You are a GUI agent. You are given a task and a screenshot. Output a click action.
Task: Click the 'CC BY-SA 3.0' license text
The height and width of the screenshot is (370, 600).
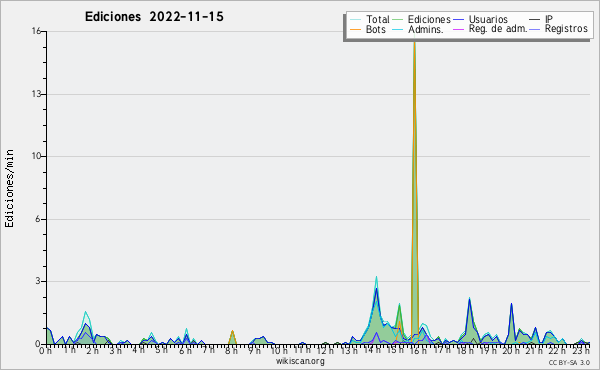click(x=569, y=362)
